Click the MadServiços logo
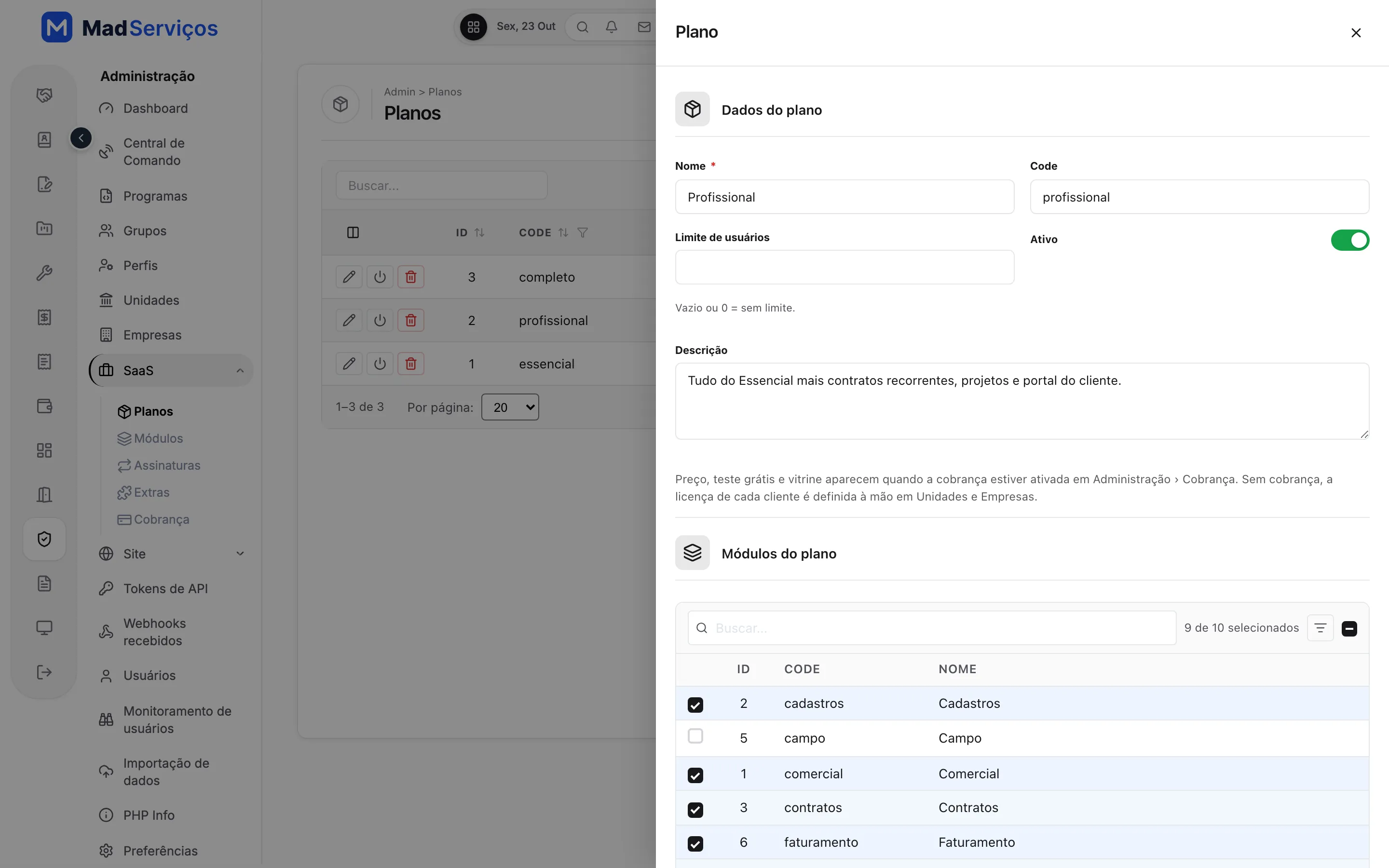This screenshot has height=868, width=1389. (129, 27)
